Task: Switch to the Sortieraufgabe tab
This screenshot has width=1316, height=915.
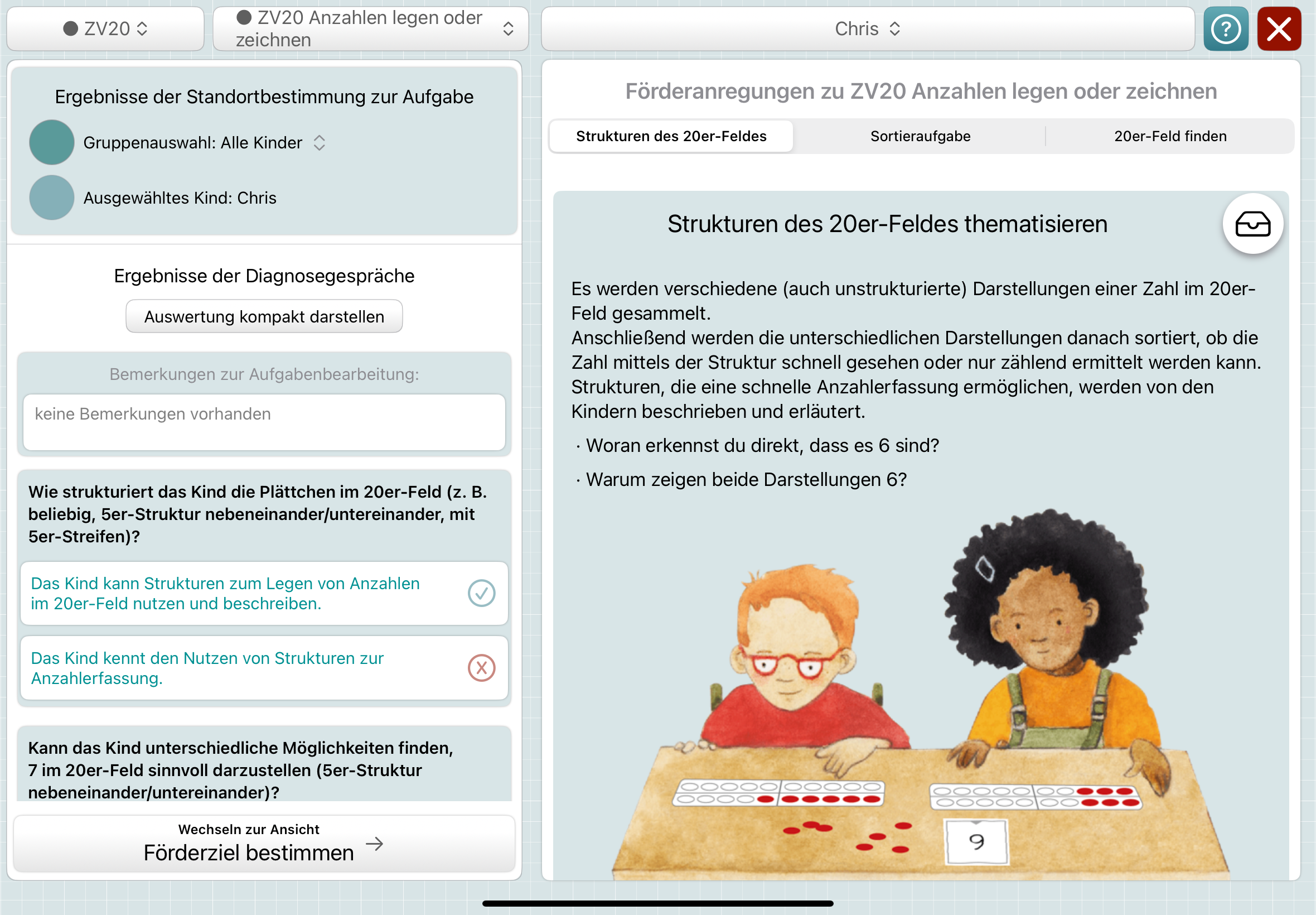Action: pos(920,137)
